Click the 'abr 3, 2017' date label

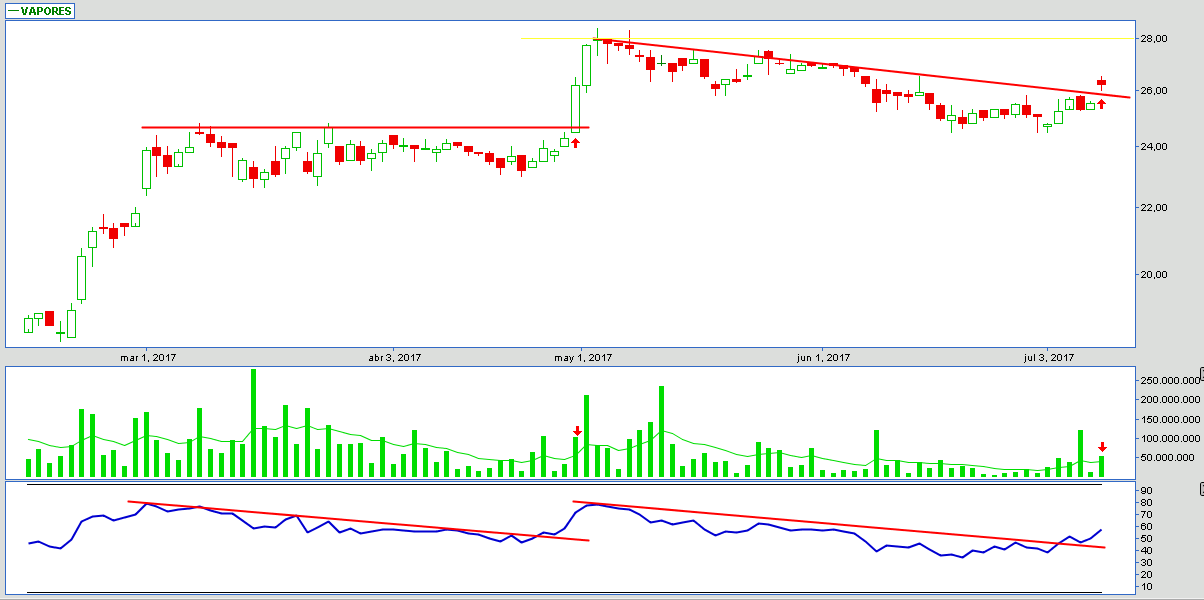click(x=396, y=357)
